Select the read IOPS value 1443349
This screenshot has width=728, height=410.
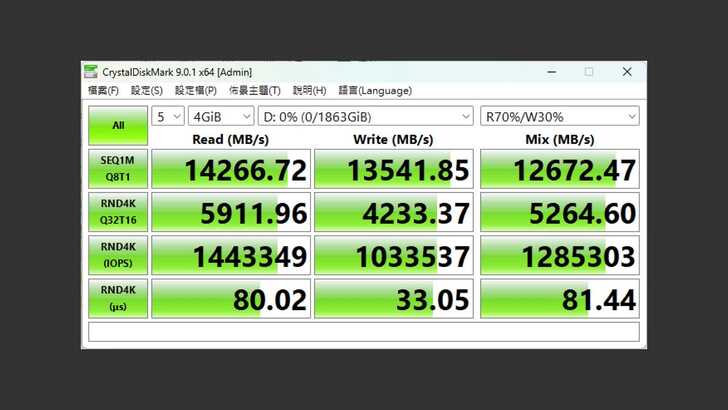231,255
